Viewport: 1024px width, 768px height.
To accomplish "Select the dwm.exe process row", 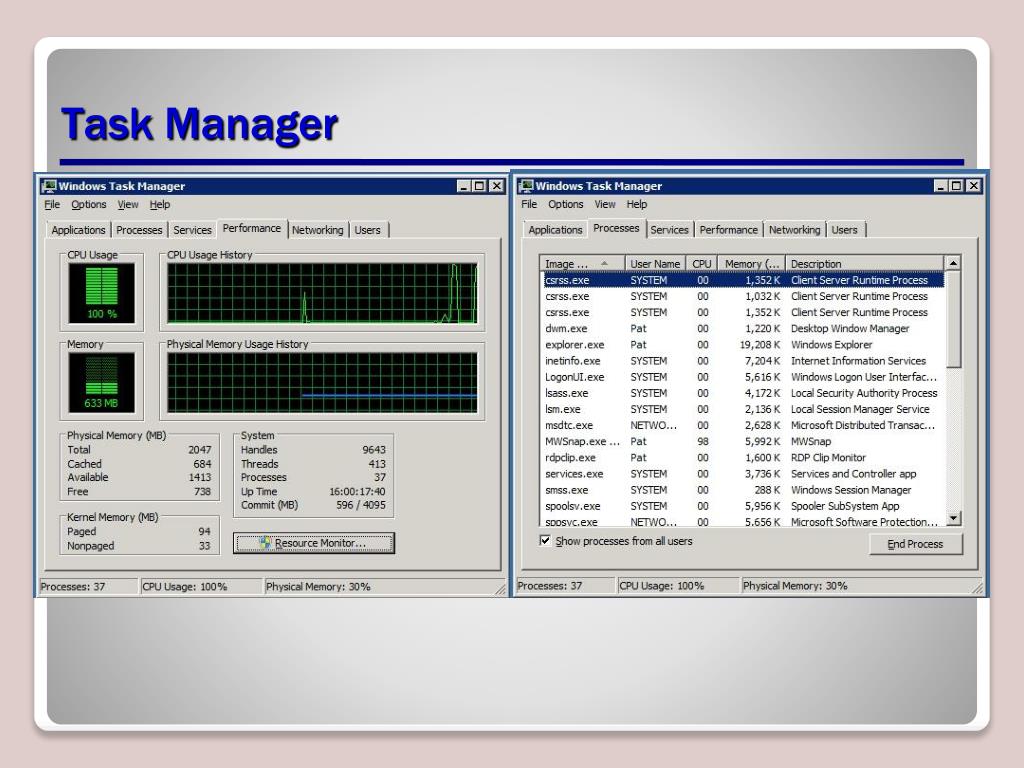I will point(743,328).
